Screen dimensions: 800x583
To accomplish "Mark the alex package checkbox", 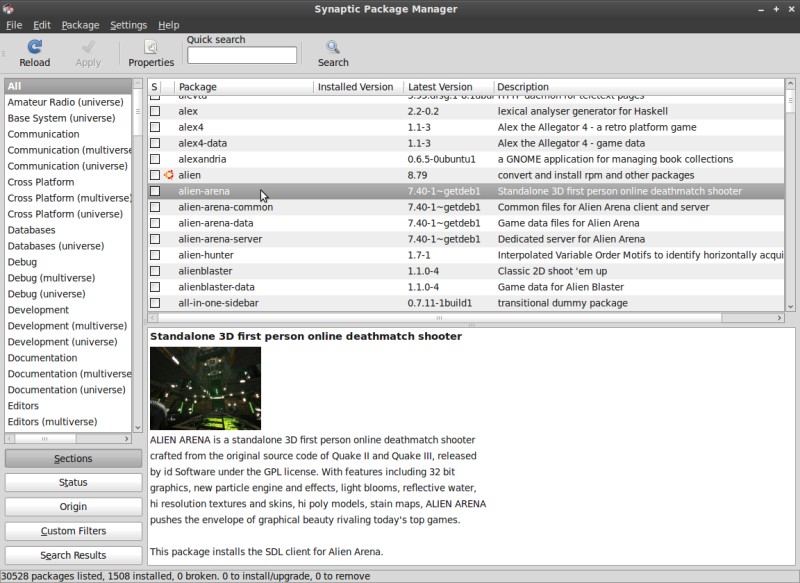I will (155, 111).
